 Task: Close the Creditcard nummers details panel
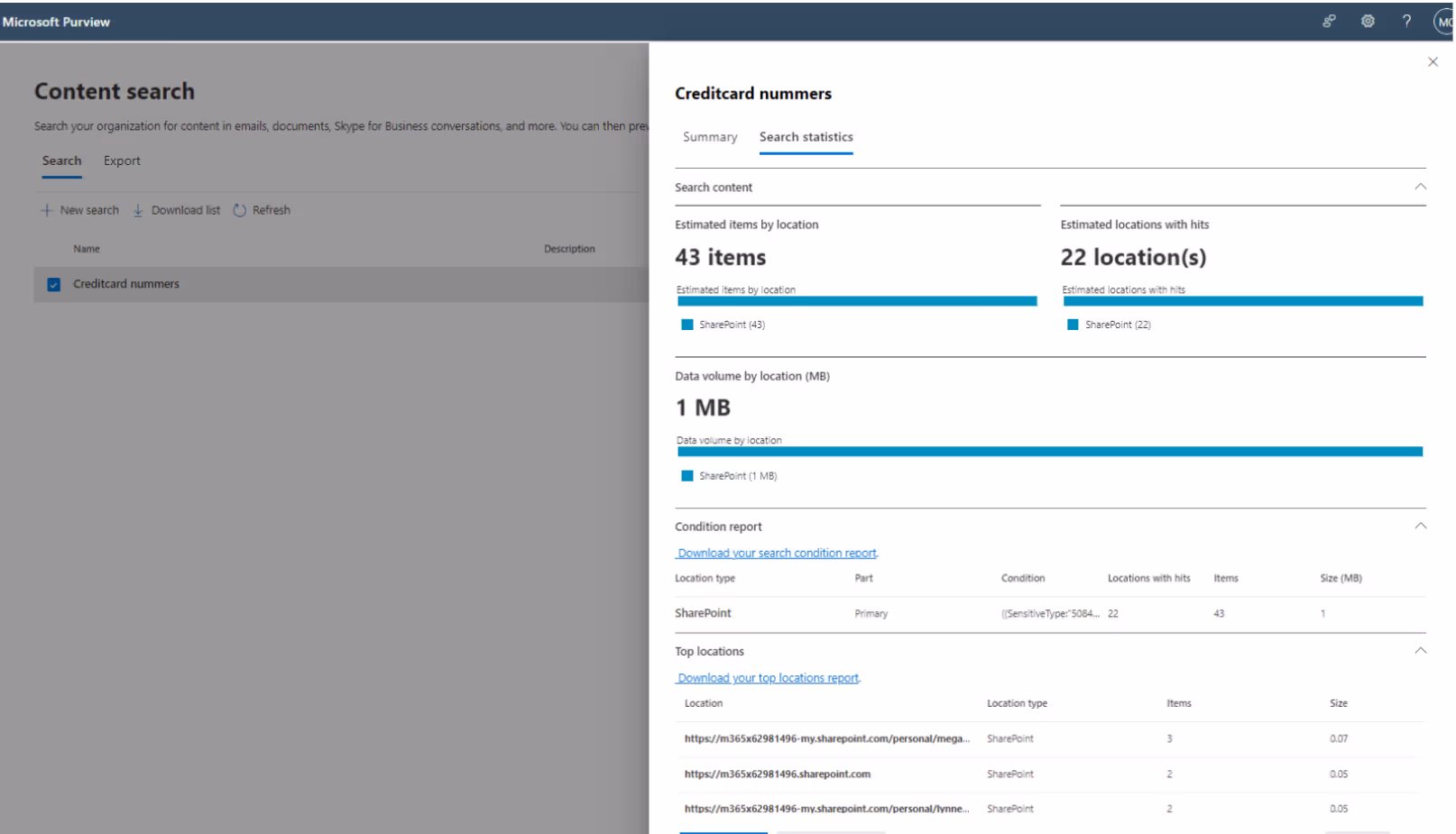pyautogui.click(x=1433, y=61)
